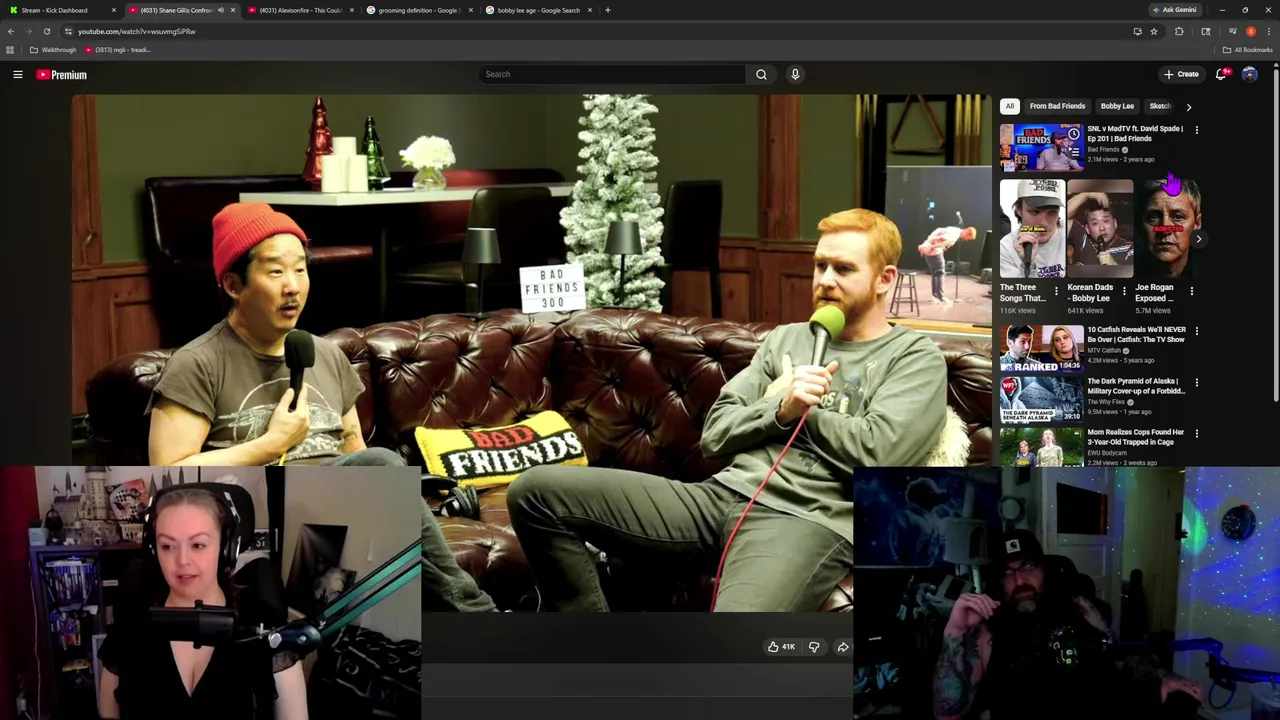
Task: Click the Bad Friends channel name
Action: [x=1104, y=150]
